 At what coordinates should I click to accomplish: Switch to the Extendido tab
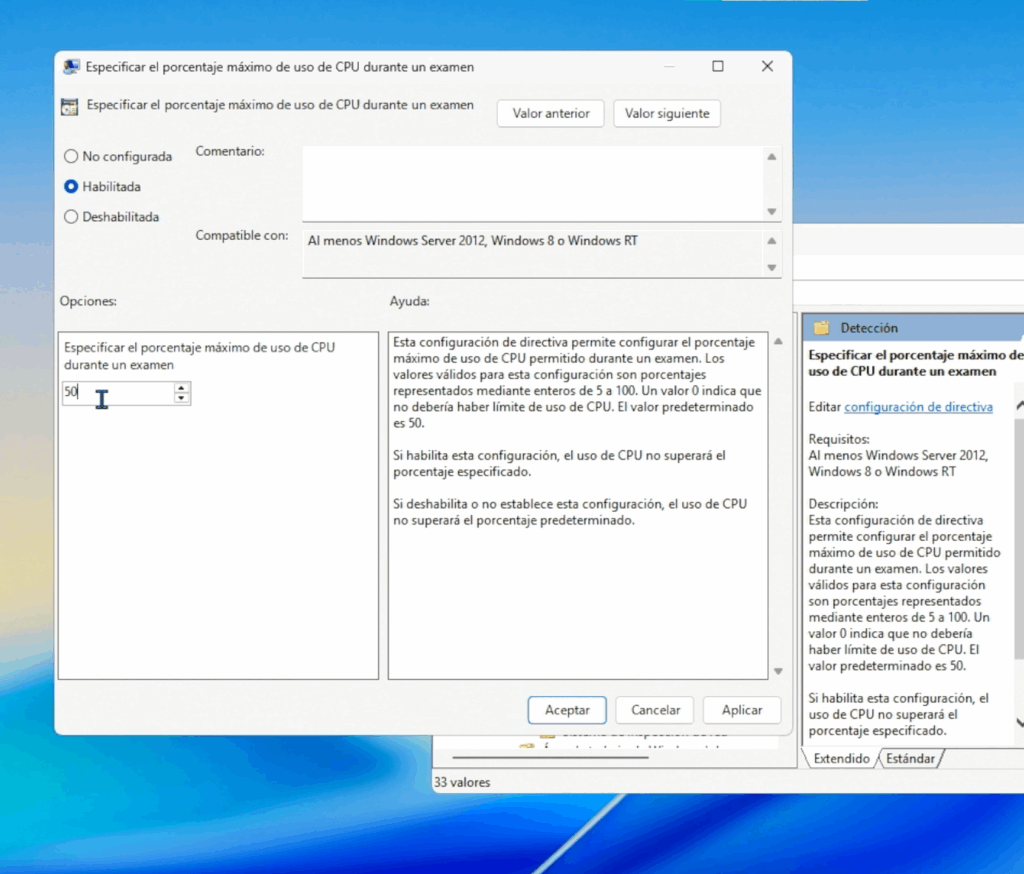(x=840, y=759)
